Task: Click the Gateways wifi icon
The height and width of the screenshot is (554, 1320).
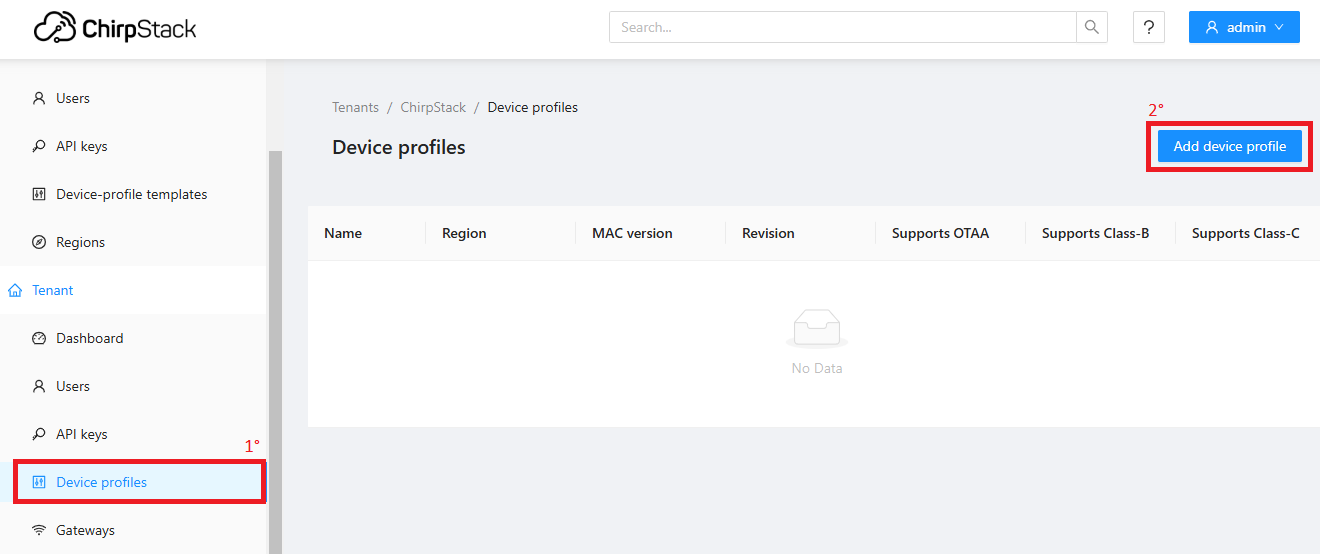Action: pos(39,530)
